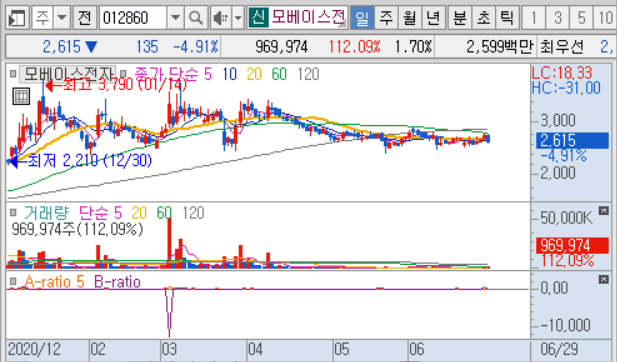Expand the stock code history dropdown

pos(175,18)
